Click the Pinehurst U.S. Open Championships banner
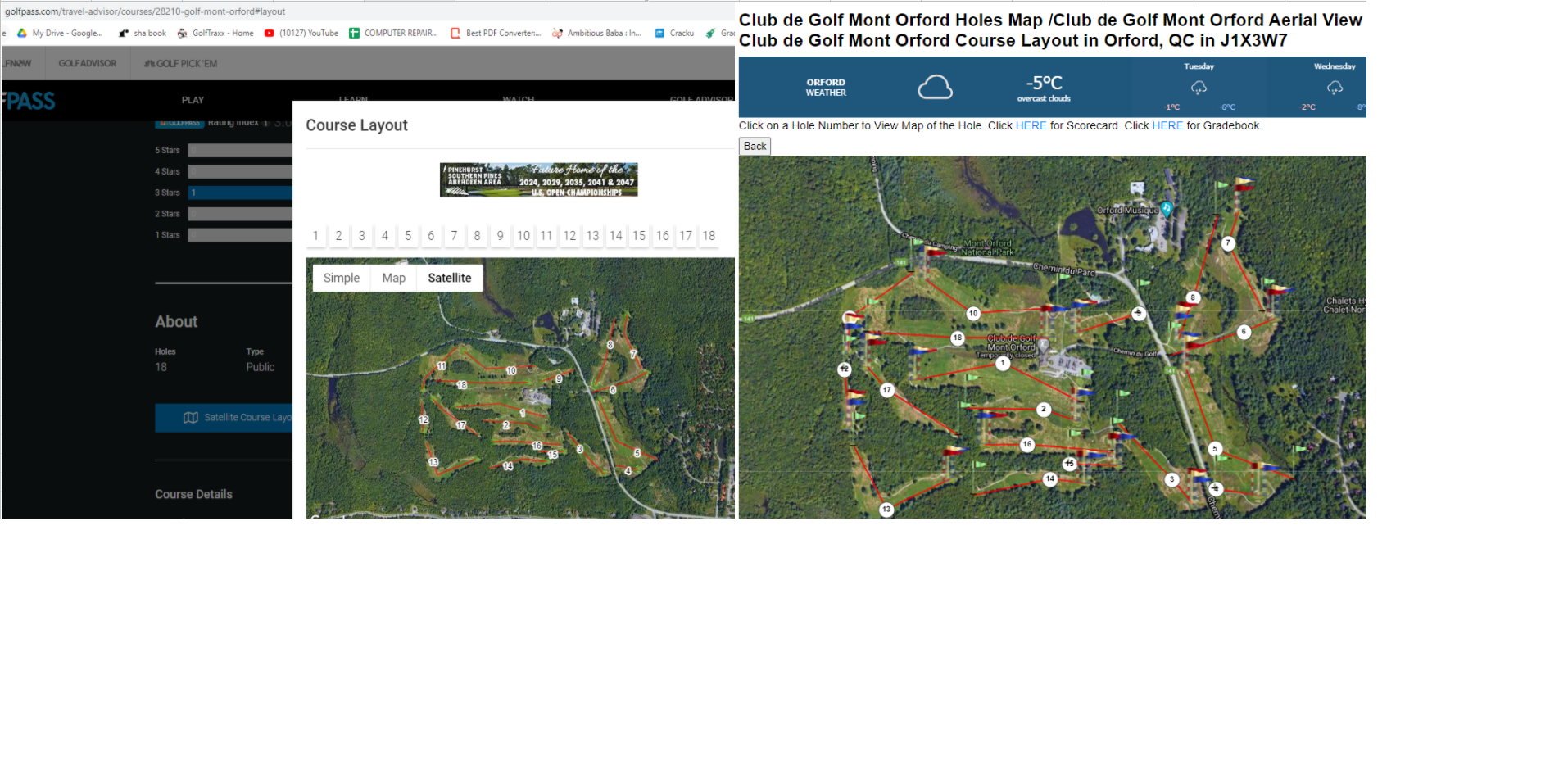The image size is (1568, 766). point(538,180)
